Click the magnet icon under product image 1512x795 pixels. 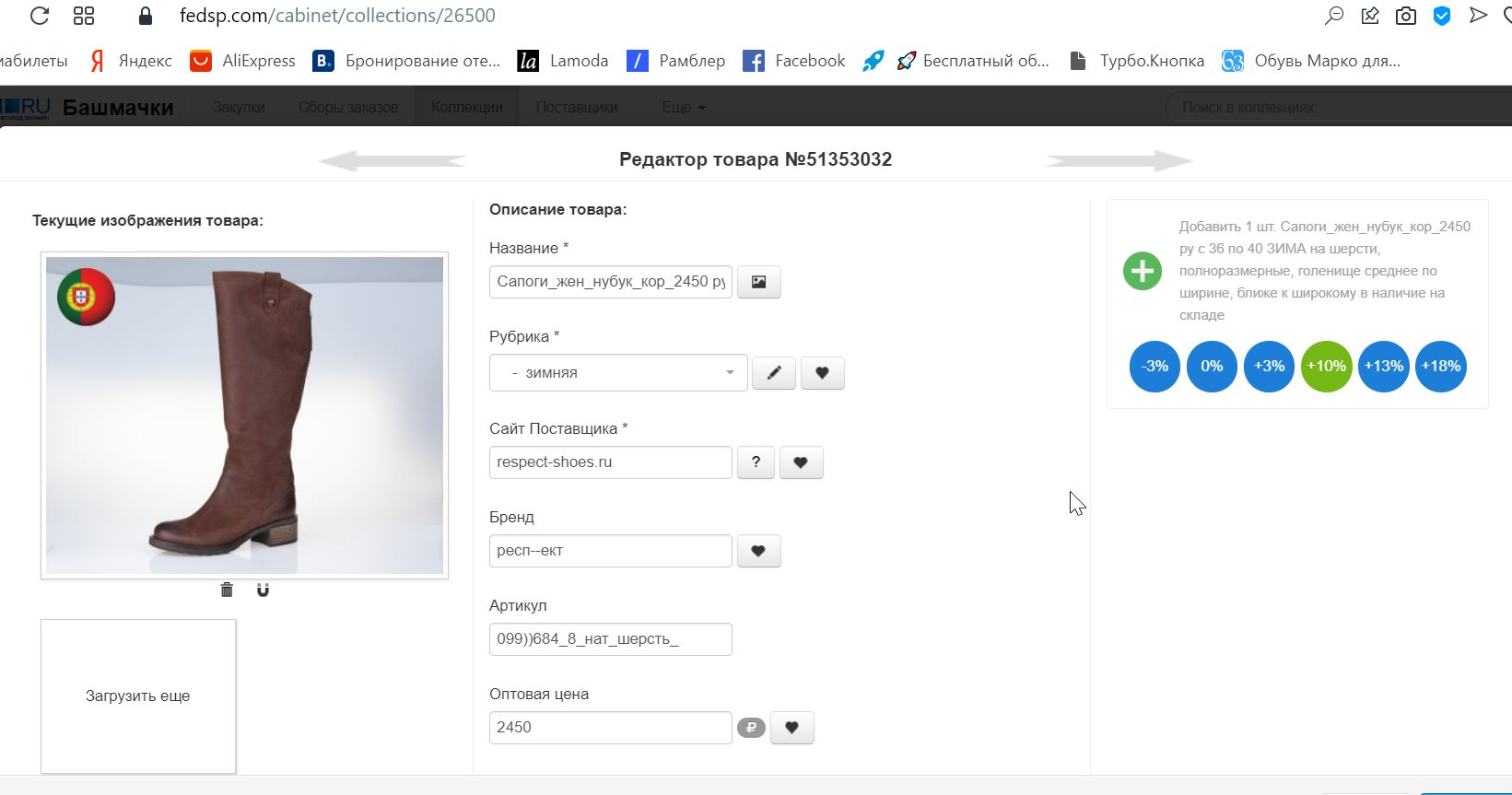point(263,590)
